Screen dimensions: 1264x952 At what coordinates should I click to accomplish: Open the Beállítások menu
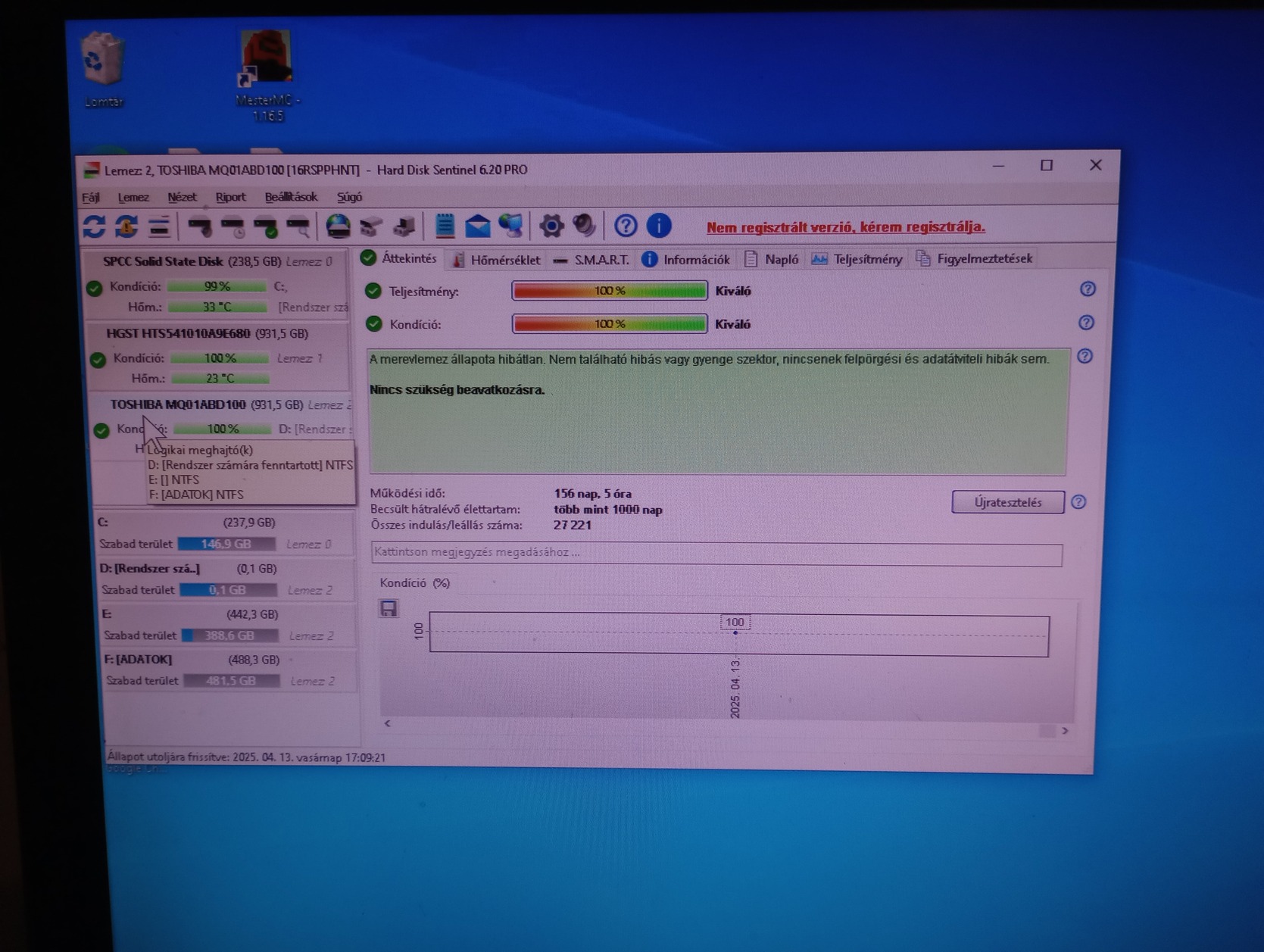[x=291, y=197]
